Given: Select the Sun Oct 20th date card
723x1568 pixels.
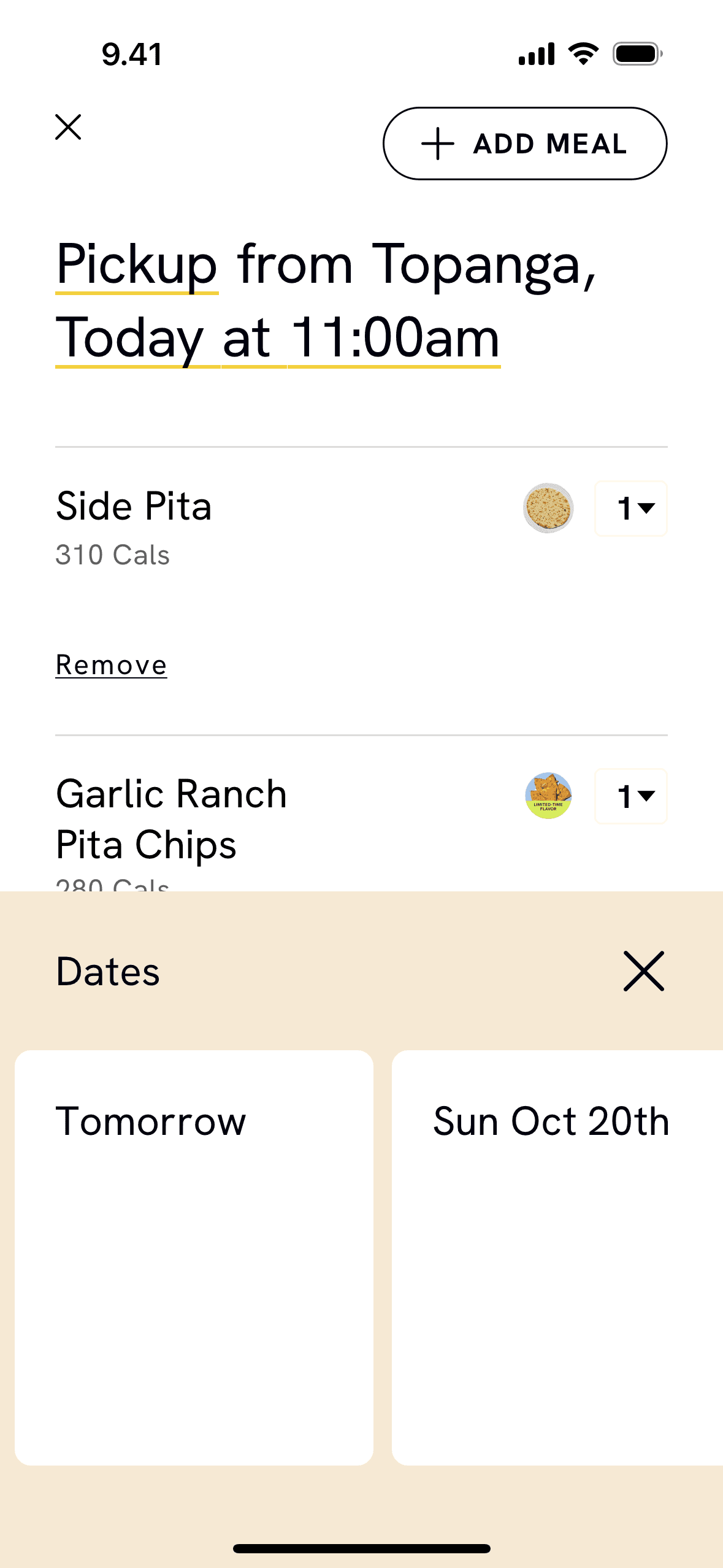Looking at the screenshot, I should pyautogui.click(x=557, y=1258).
